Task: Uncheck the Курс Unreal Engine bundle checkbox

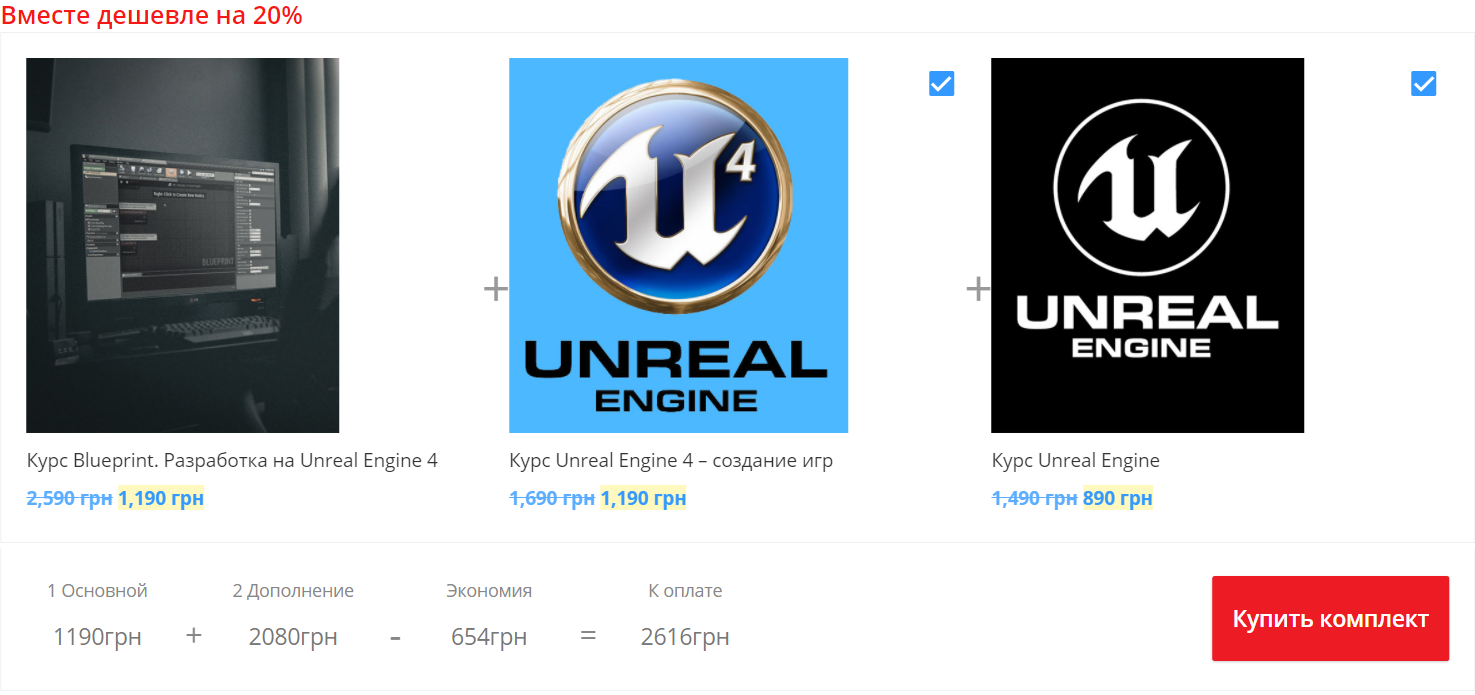Action: pyautogui.click(x=1423, y=83)
